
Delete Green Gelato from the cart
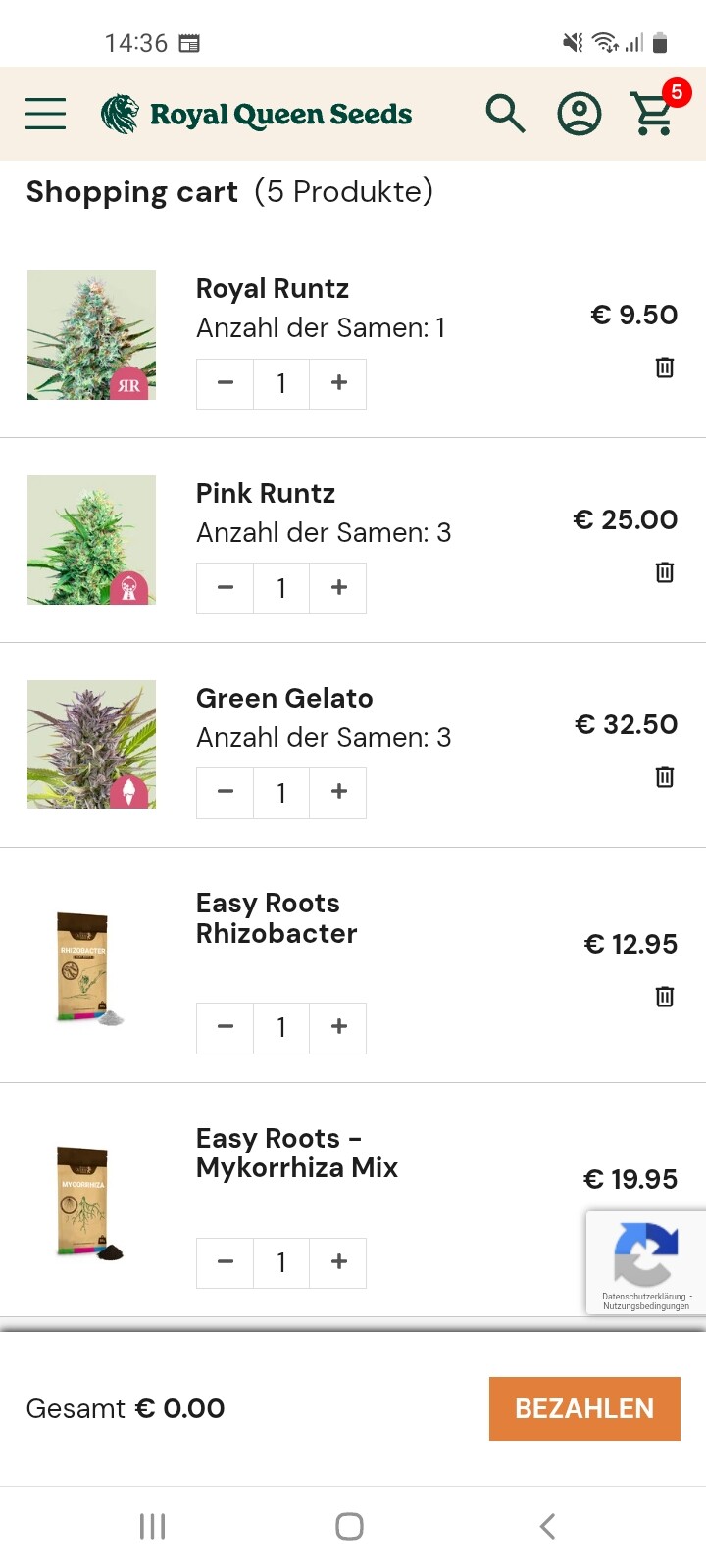[665, 777]
